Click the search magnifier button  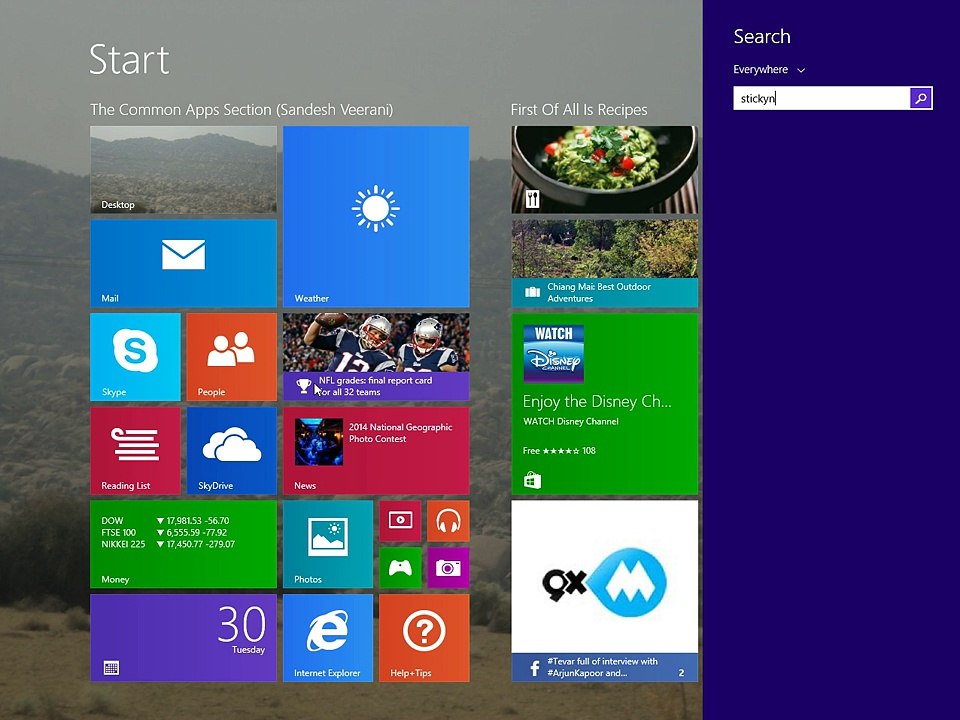pos(921,98)
